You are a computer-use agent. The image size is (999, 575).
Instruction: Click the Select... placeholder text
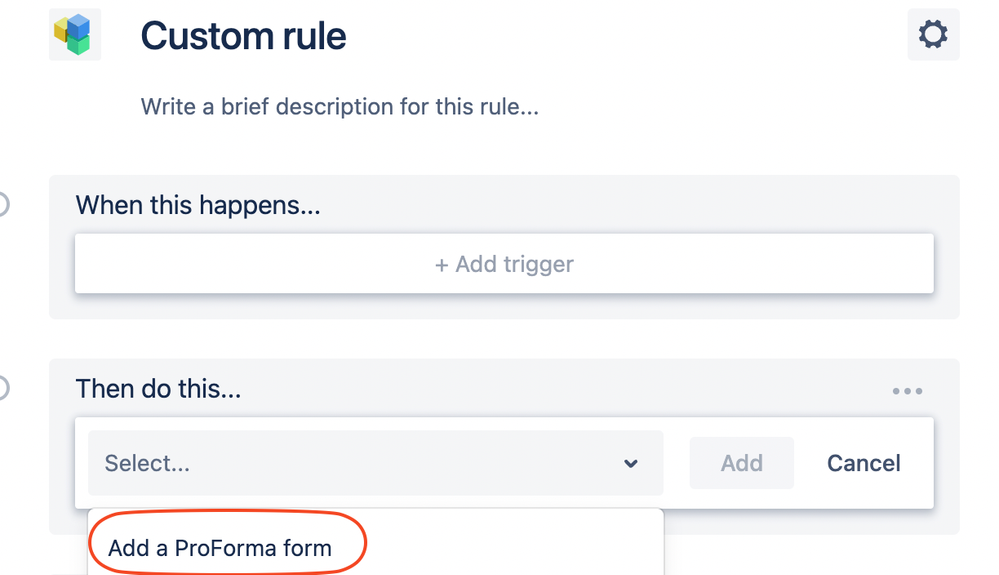(x=147, y=463)
